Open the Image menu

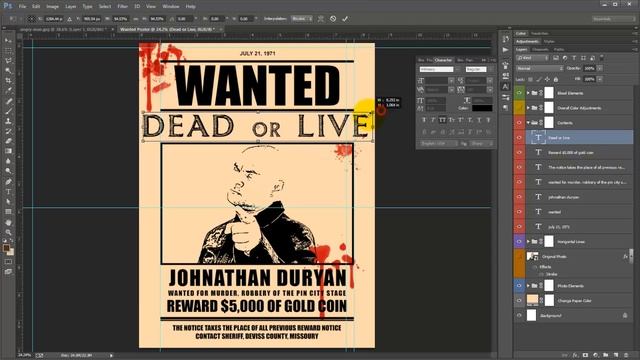point(52,7)
